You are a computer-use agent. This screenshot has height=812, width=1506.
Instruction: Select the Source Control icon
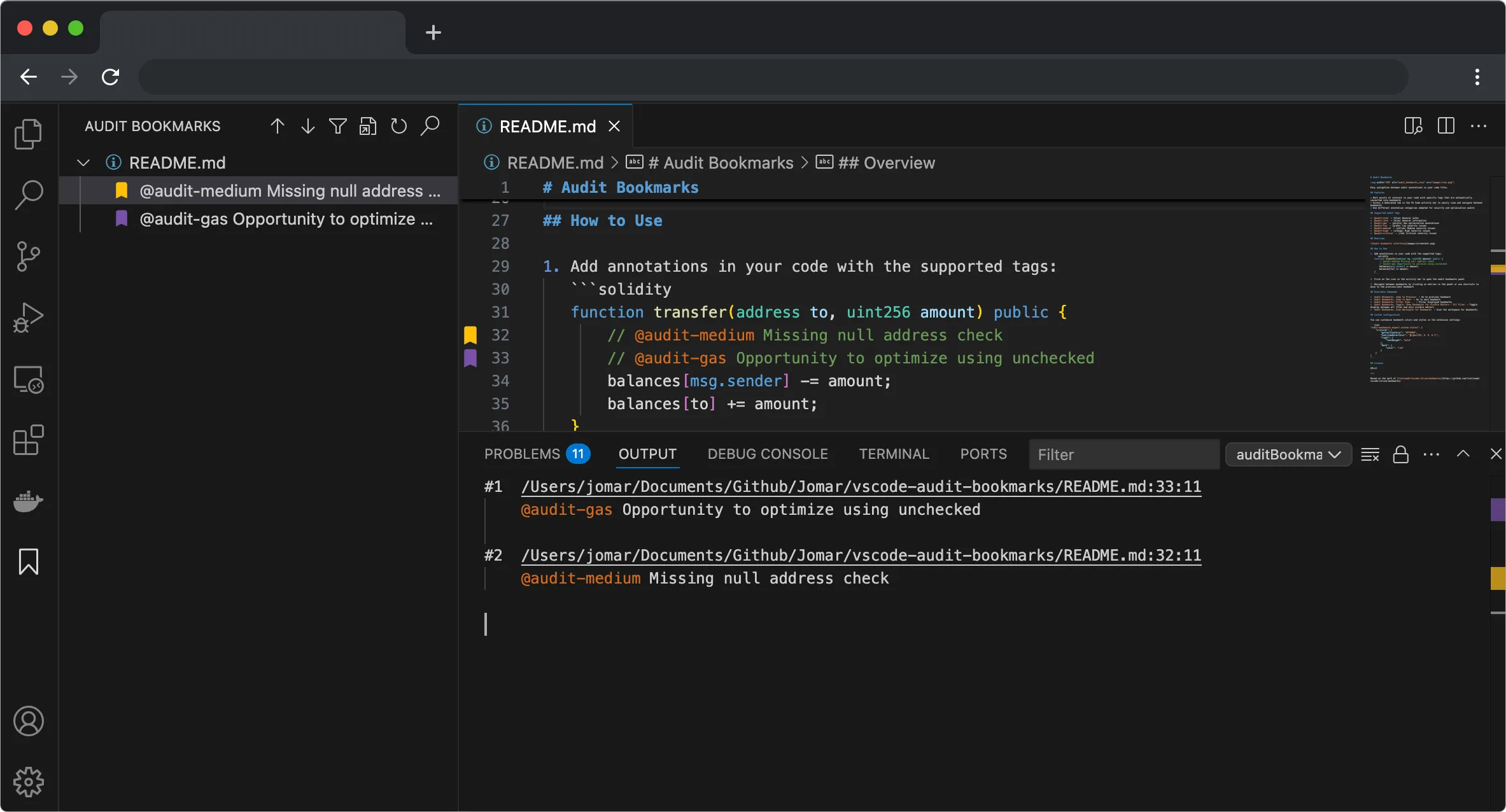pos(28,256)
